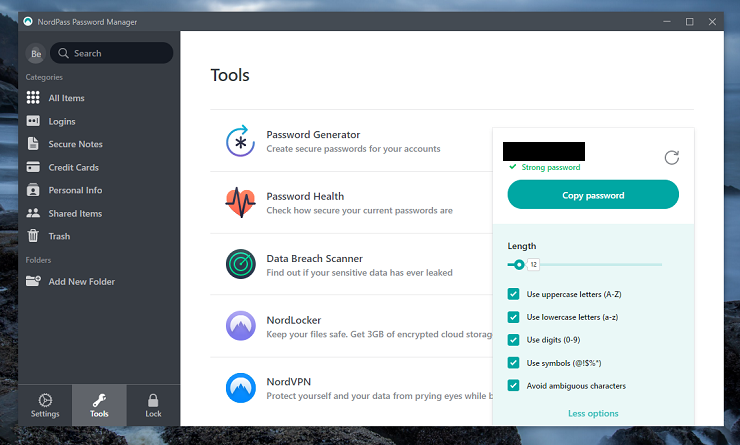This screenshot has height=445, width=740.
Task: Select the Credit Cards icon
Action: [33, 167]
